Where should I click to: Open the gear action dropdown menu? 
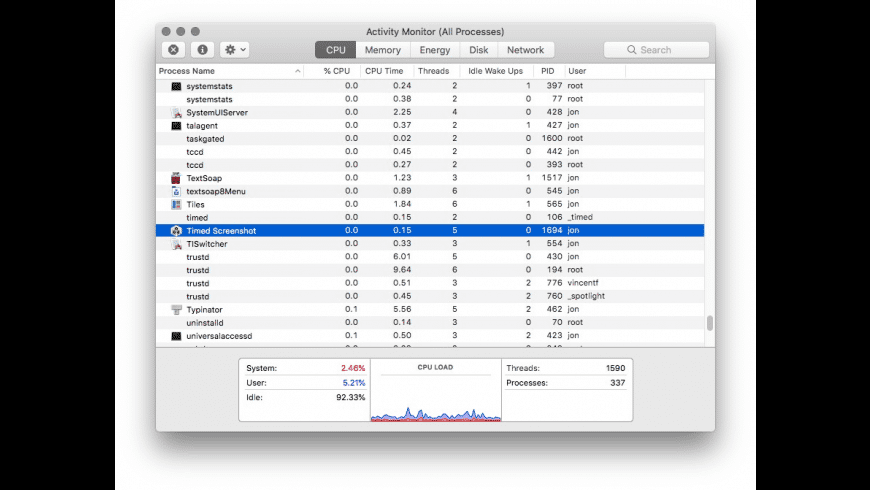tap(234, 50)
